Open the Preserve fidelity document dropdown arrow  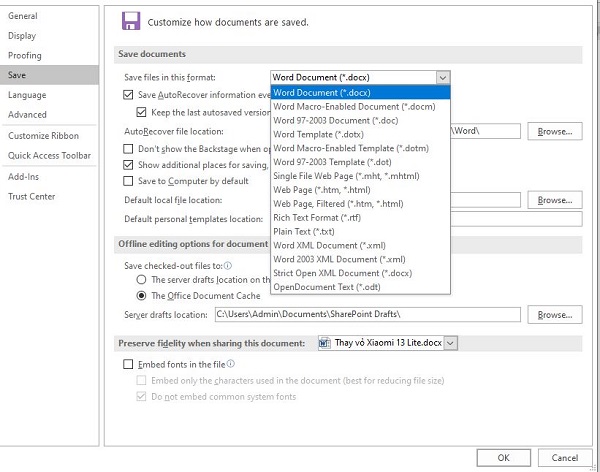[x=450, y=343]
